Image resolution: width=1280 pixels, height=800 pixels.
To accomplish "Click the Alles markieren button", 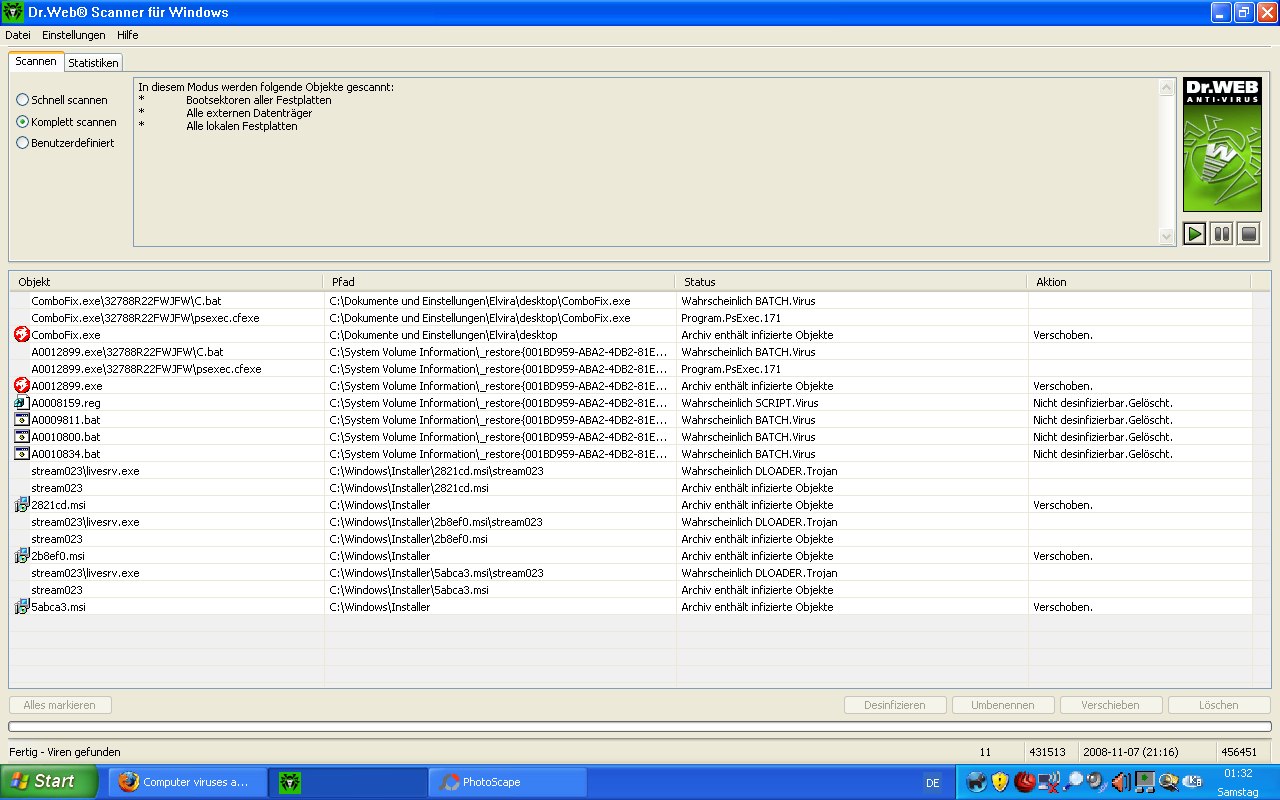I will coord(60,705).
